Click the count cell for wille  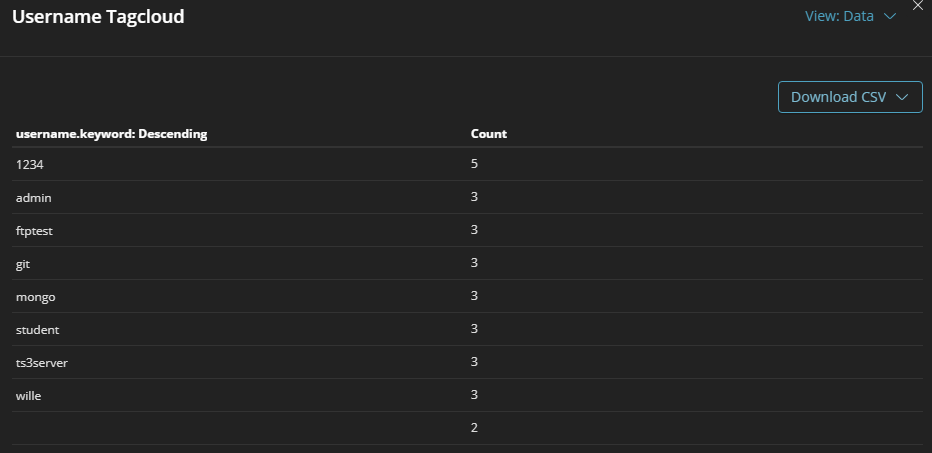pos(474,395)
